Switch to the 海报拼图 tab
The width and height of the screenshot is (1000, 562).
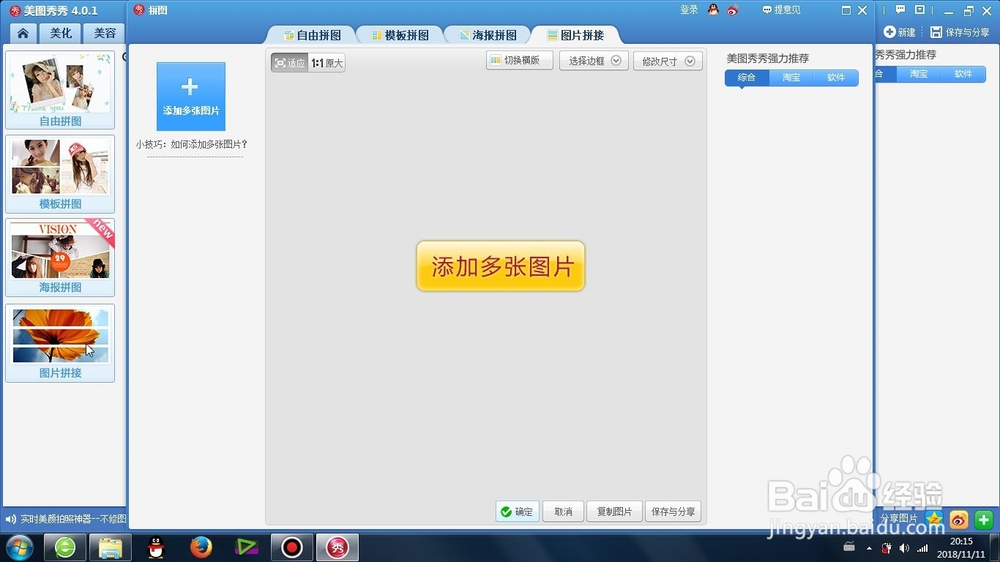pyautogui.click(x=489, y=35)
